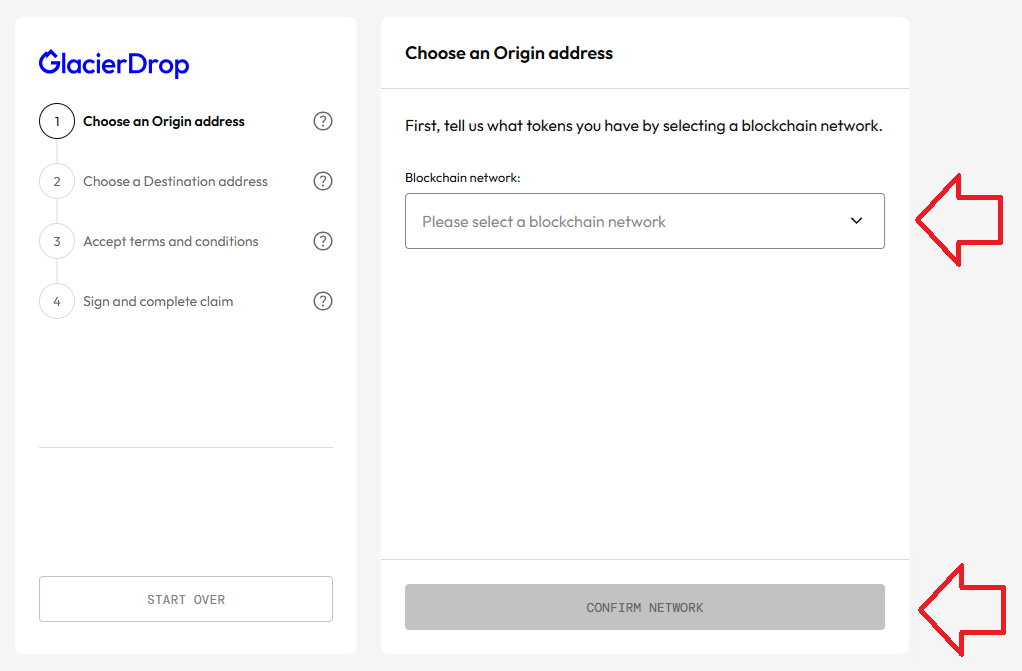Open help for Choose a Destination address
Image resolution: width=1022 pixels, height=671 pixels.
[x=323, y=181]
